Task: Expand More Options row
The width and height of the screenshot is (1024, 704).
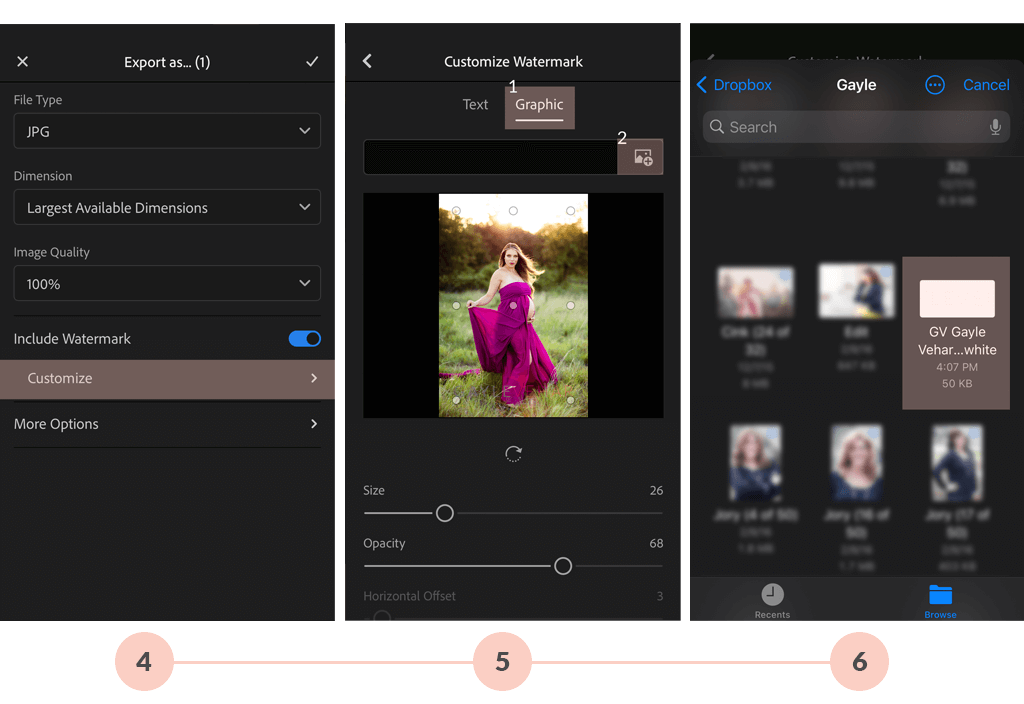Action: [167, 424]
